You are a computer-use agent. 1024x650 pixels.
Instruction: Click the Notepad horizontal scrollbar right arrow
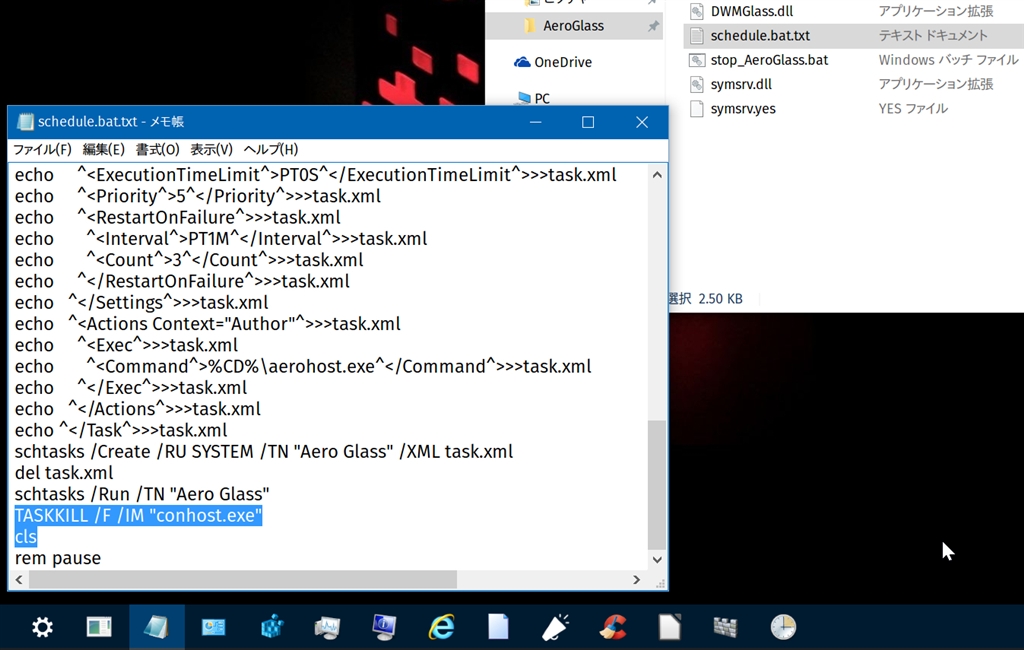pyautogui.click(x=637, y=579)
